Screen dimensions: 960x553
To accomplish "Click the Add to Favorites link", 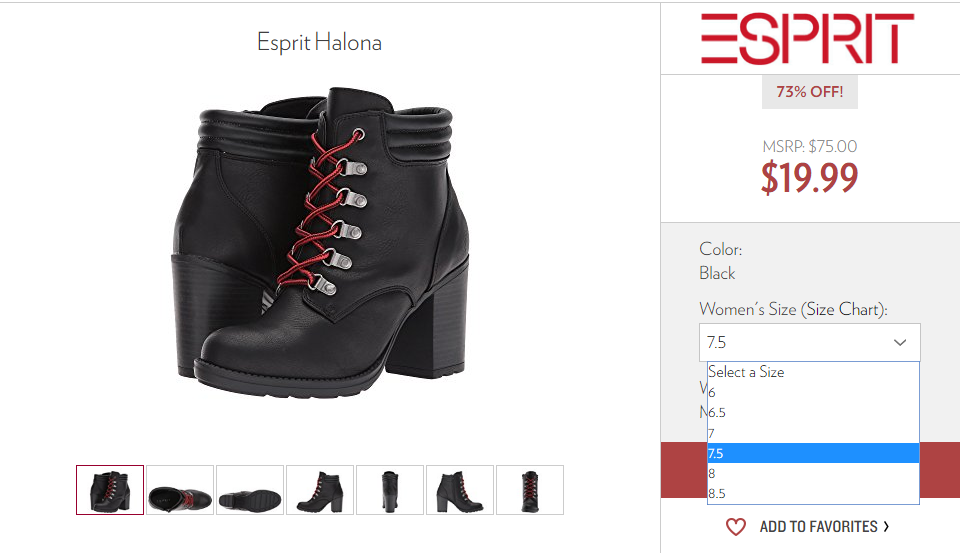I will pyautogui.click(x=819, y=527).
